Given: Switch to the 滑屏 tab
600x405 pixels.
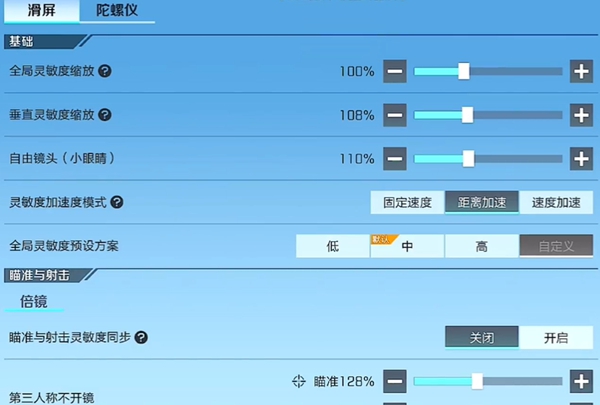Looking at the screenshot, I should (42, 14).
